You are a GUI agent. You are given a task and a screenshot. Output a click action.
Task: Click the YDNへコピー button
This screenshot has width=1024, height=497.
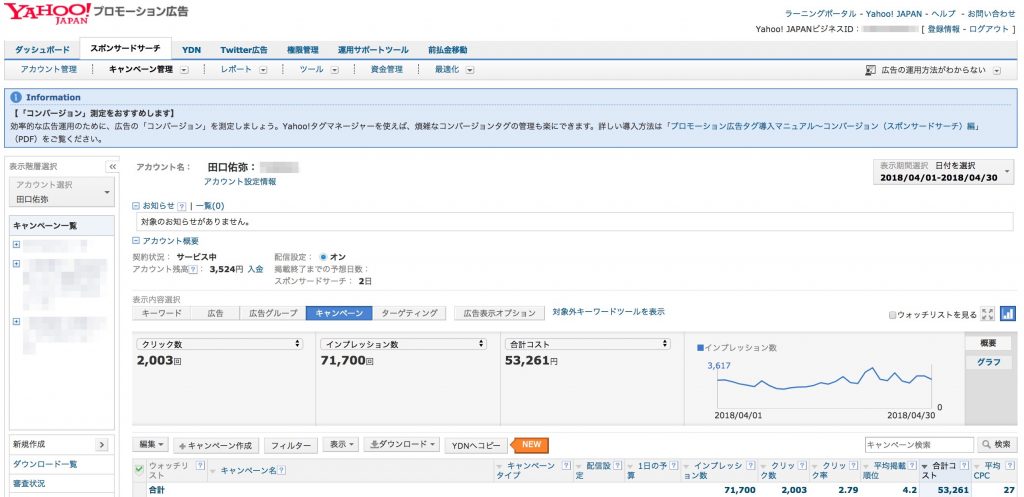[x=475, y=445]
